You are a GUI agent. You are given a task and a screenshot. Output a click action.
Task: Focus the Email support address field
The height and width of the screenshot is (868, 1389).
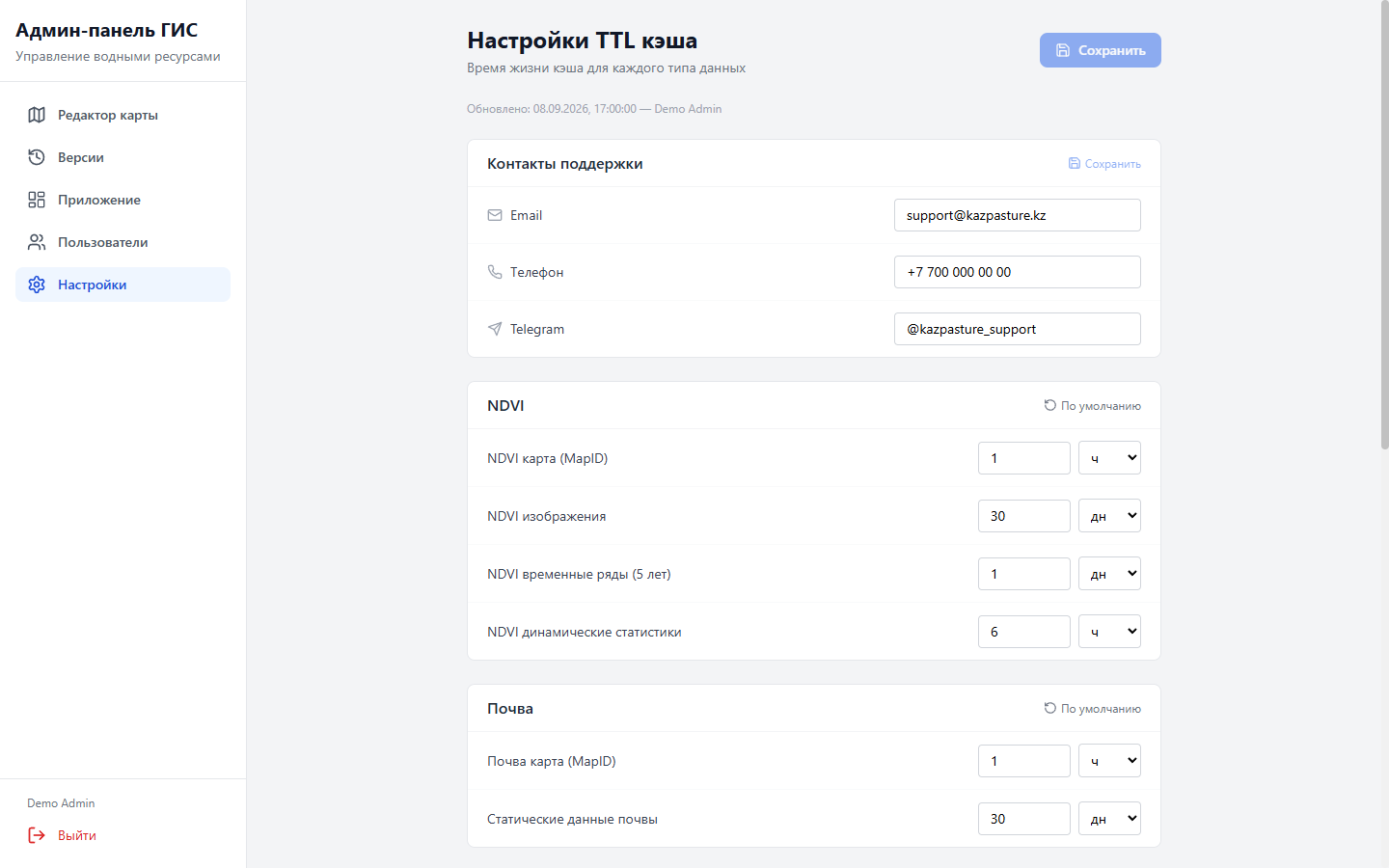[x=1018, y=215]
